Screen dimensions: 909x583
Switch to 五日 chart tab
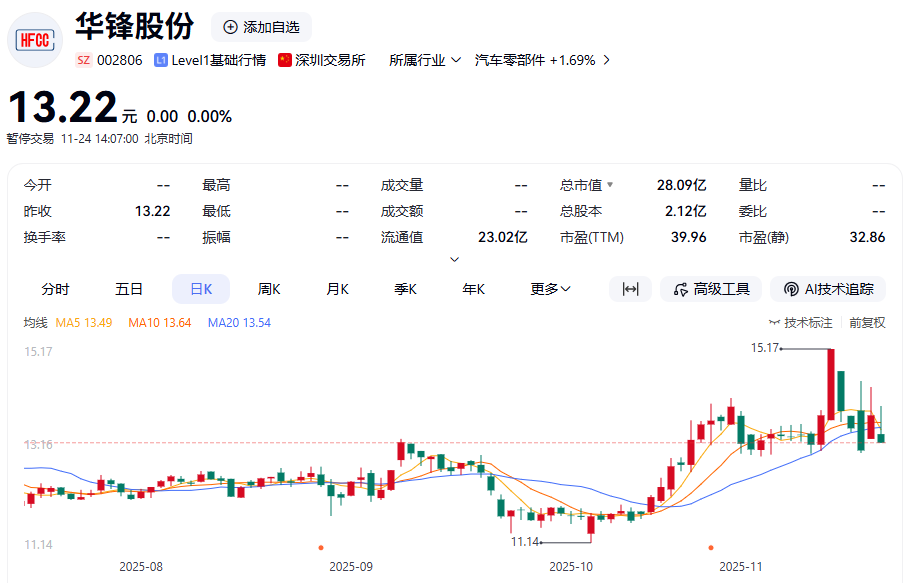[129, 289]
